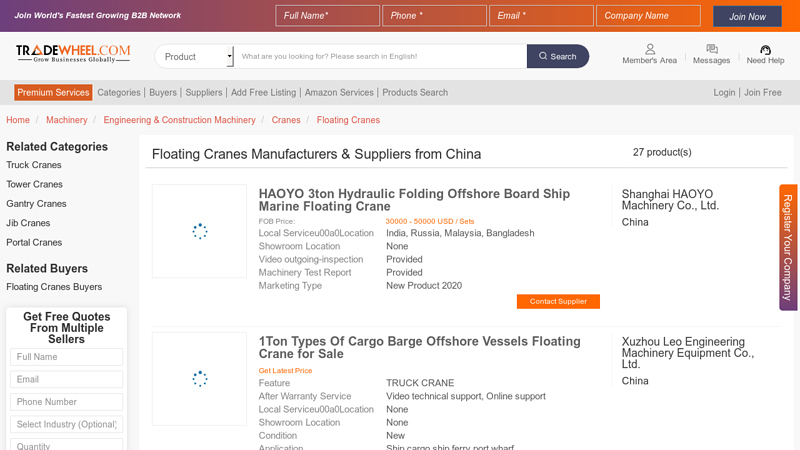
Task: Click the Company Name field in the top banner
Action: (648, 16)
